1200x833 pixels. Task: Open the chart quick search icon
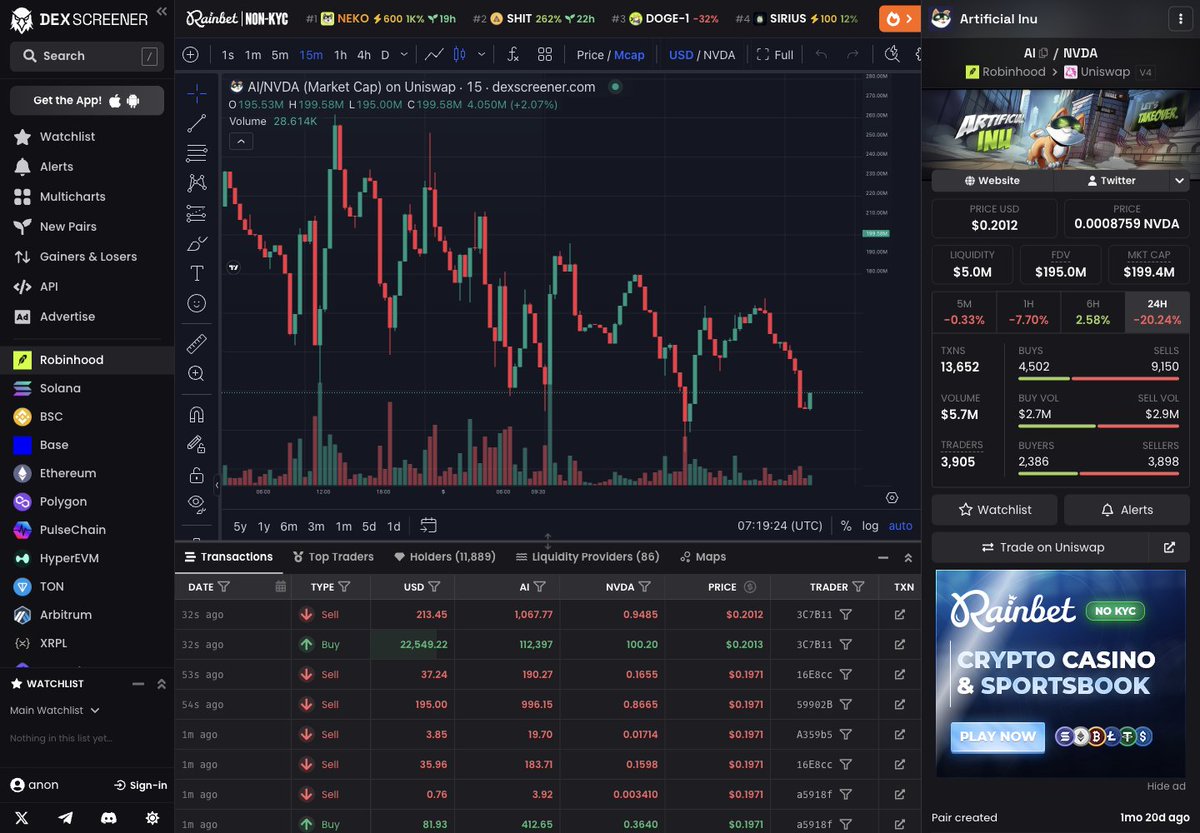tap(892, 54)
